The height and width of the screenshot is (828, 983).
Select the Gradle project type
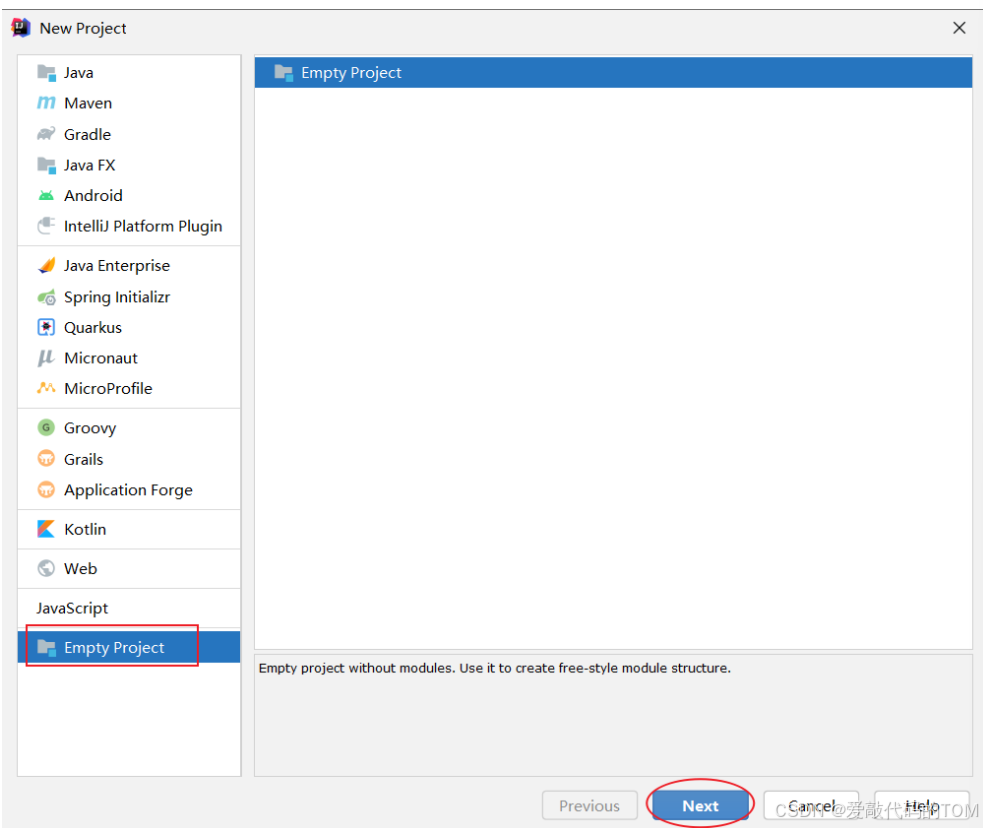point(88,134)
